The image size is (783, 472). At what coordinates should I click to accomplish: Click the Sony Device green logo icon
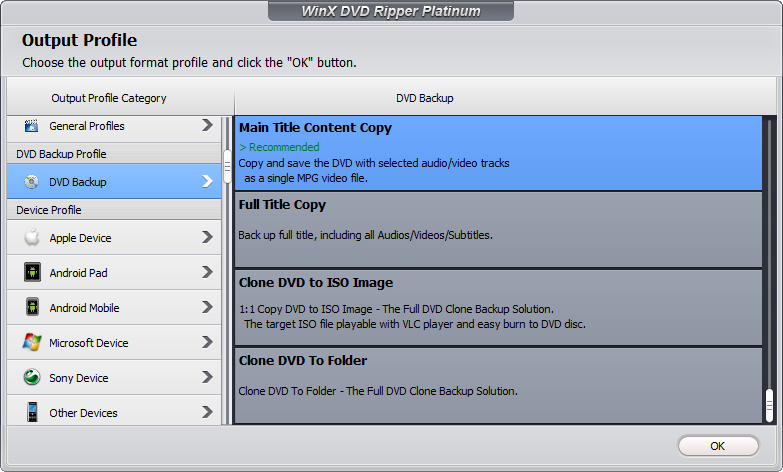[x=32, y=377]
